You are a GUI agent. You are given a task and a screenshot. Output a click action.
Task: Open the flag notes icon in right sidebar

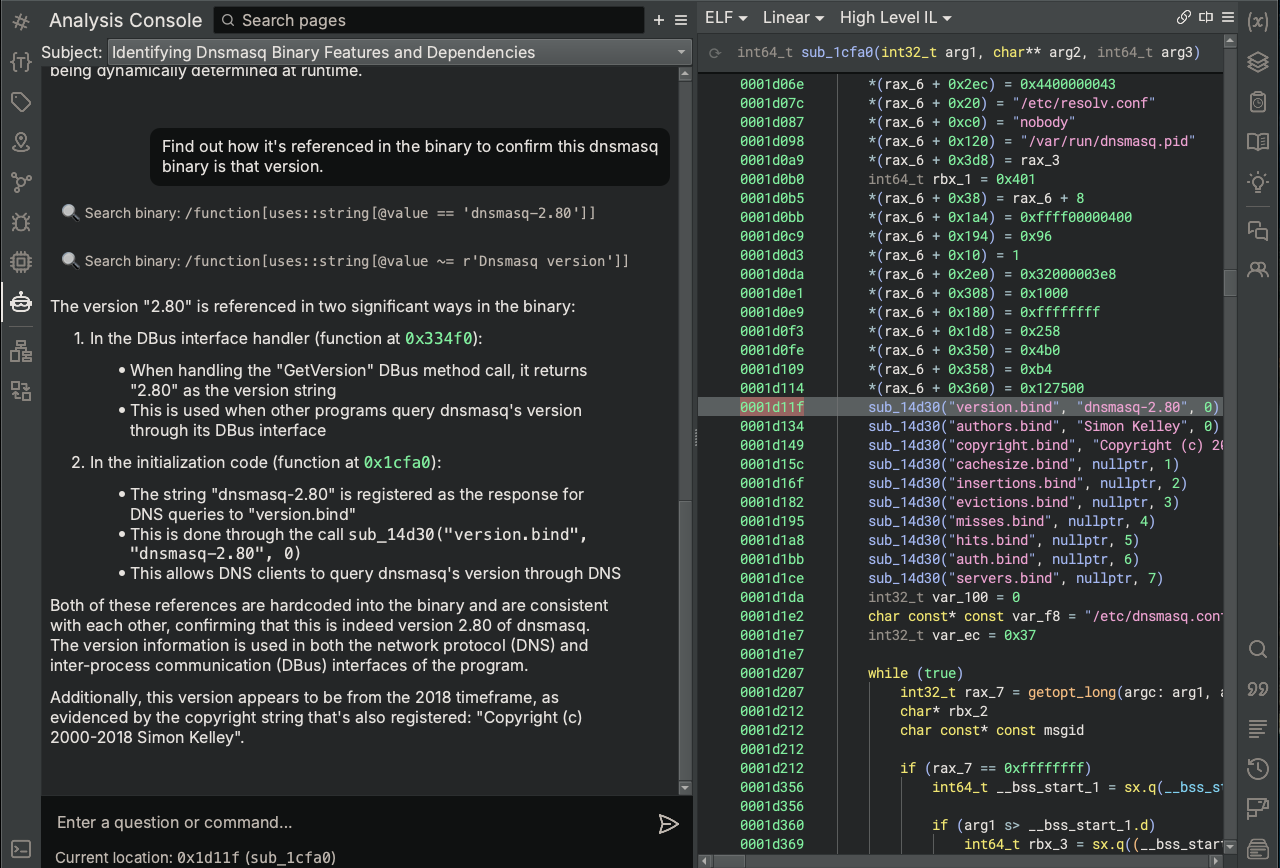(x=1258, y=808)
